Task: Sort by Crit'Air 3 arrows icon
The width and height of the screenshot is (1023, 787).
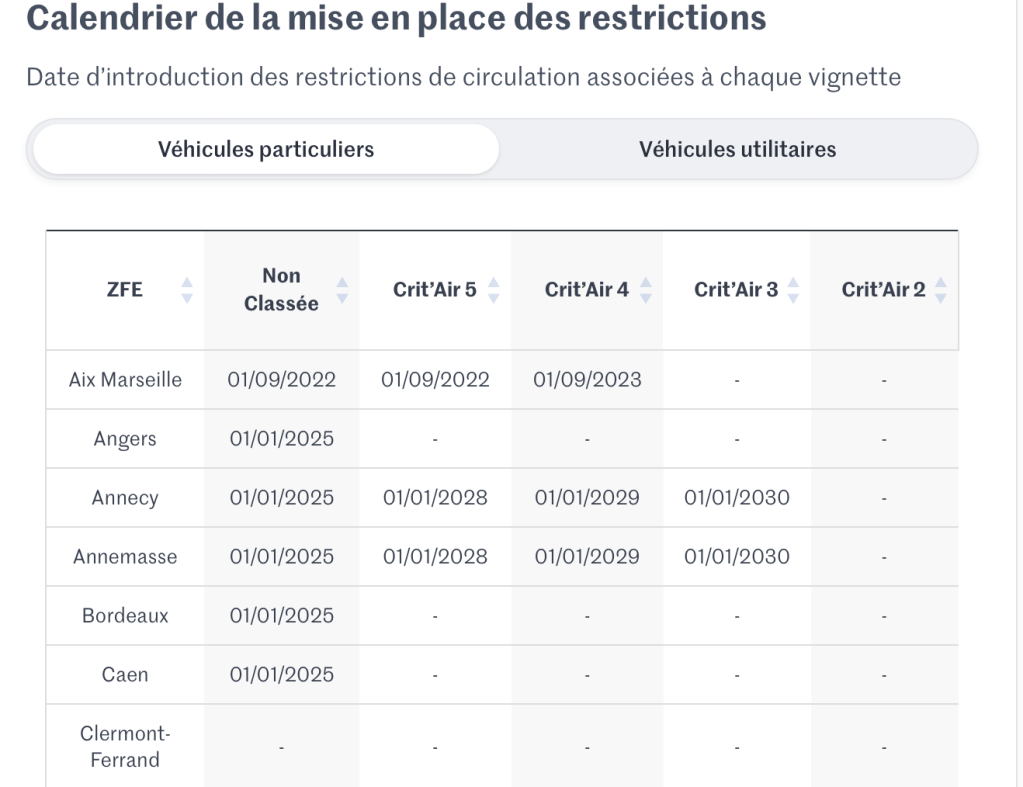Action: tap(793, 290)
